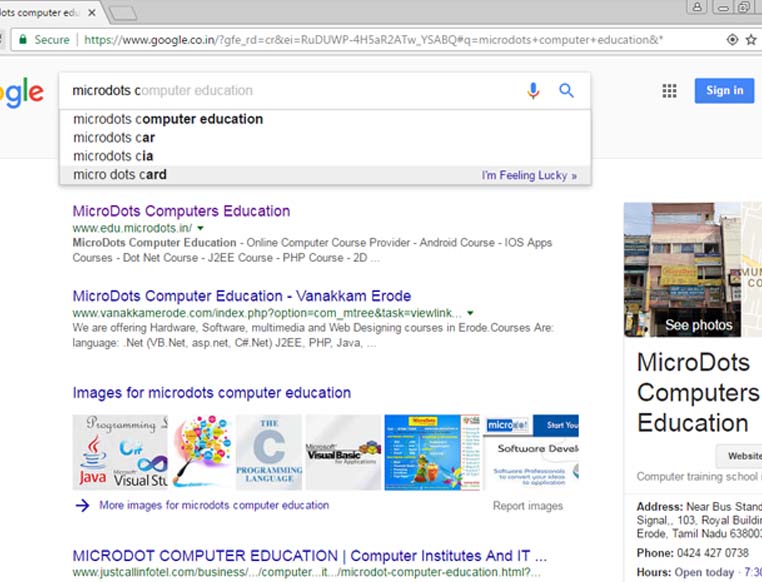This screenshot has width=762, height=582.
Task: Click the map thumbnail beside building photo
Action: [751, 270]
